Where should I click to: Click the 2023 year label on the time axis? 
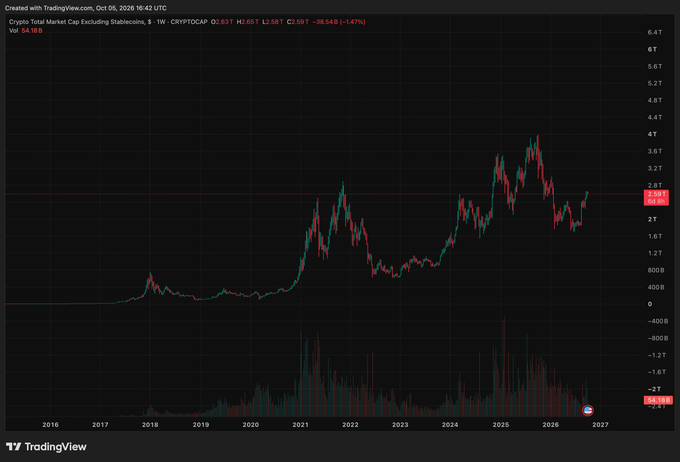click(400, 425)
